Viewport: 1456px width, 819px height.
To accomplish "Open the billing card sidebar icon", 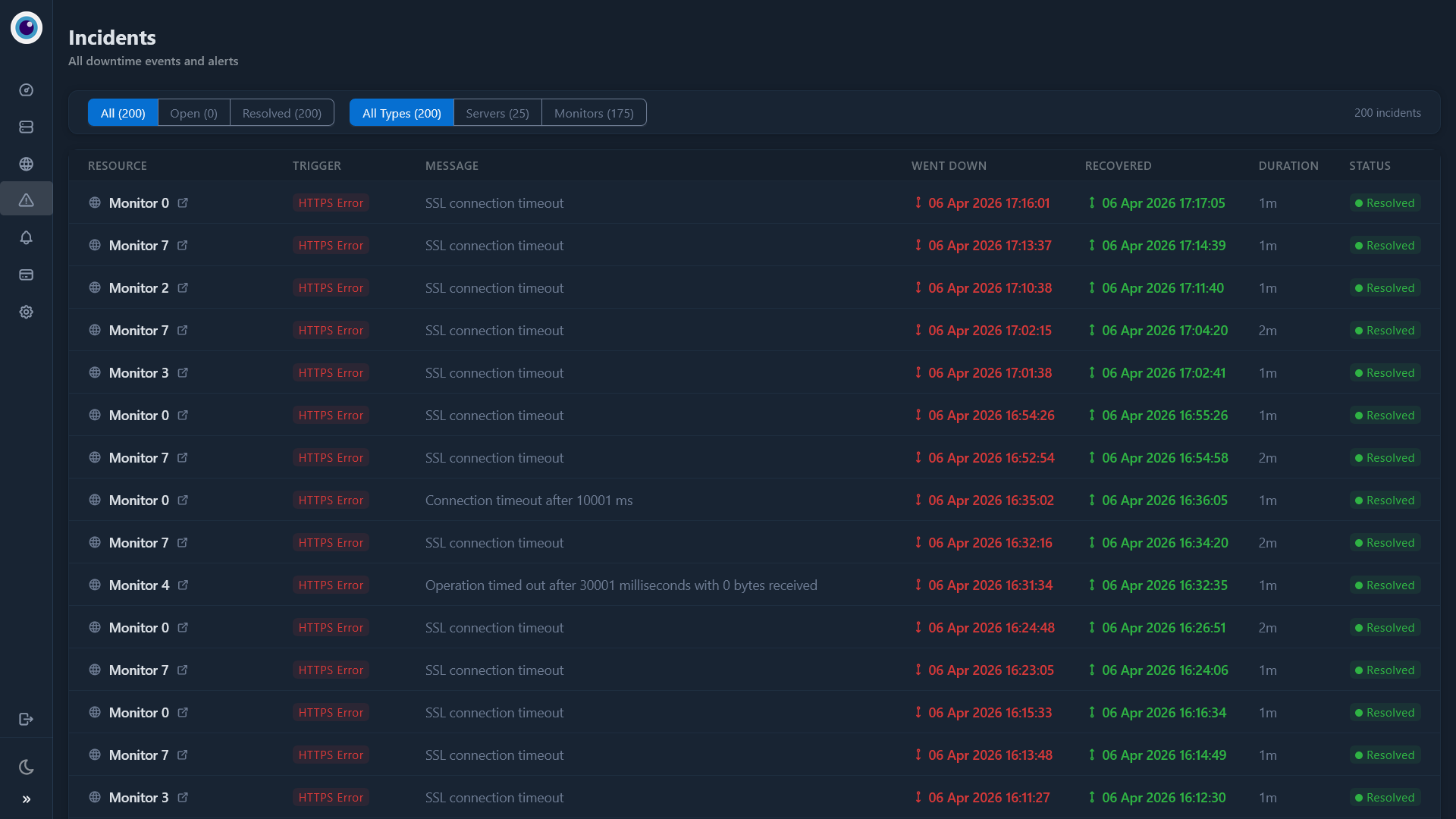I will [26, 275].
